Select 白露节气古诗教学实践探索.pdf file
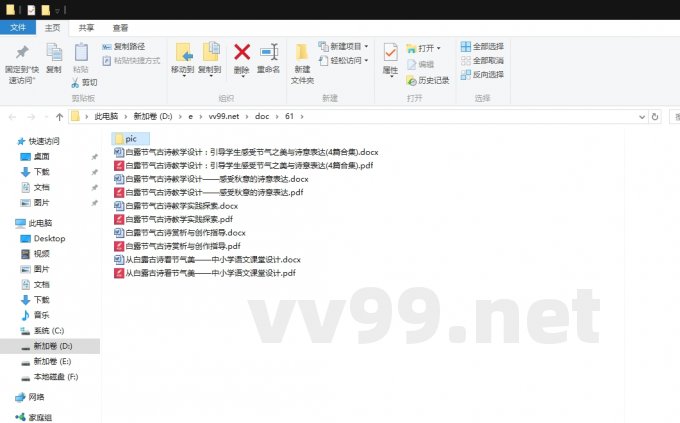680x423 pixels. (173, 219)
